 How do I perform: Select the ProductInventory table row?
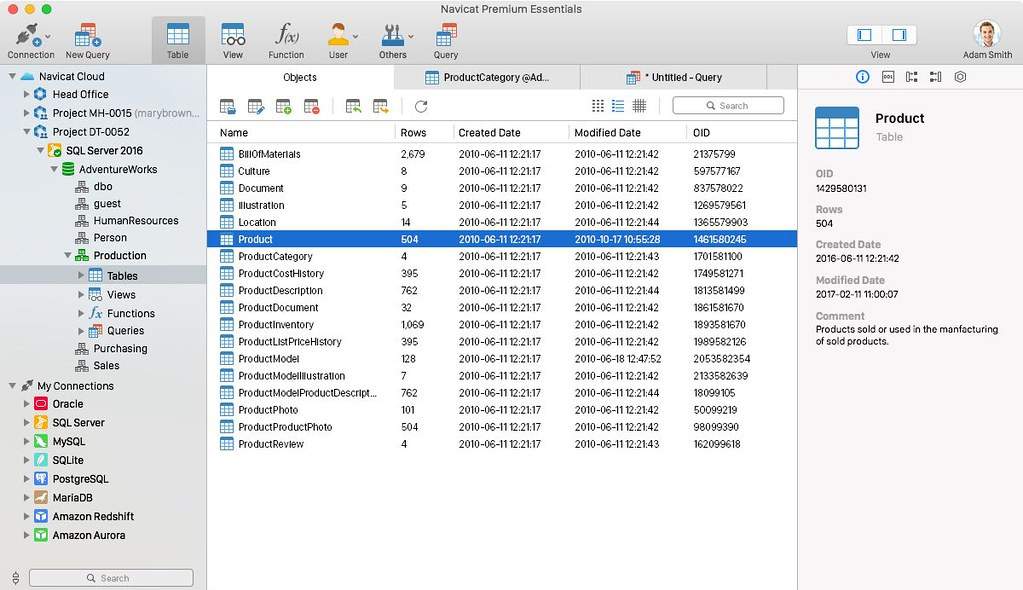(276, 325)
